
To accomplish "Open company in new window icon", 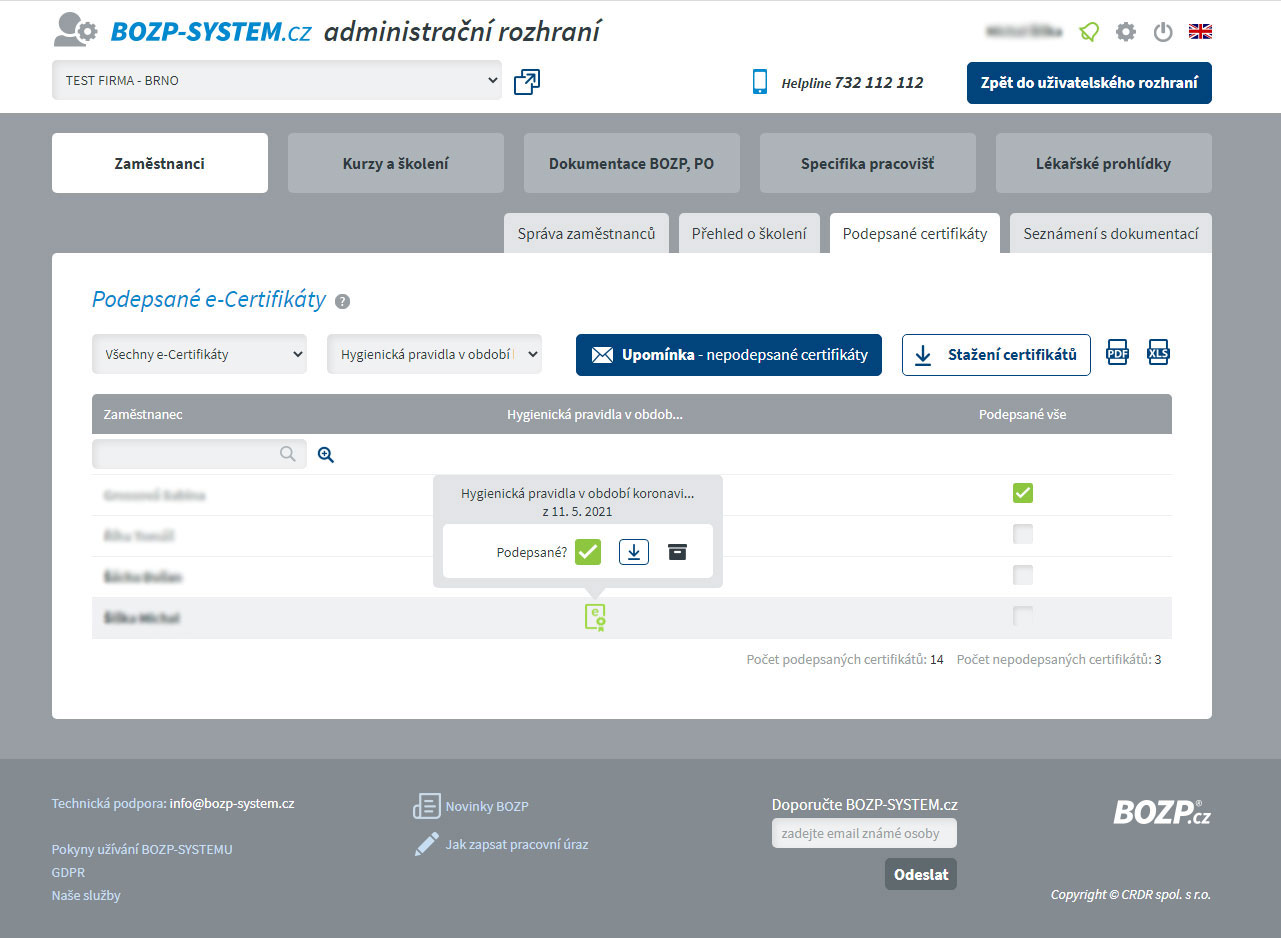I will (x=527, y=82).
